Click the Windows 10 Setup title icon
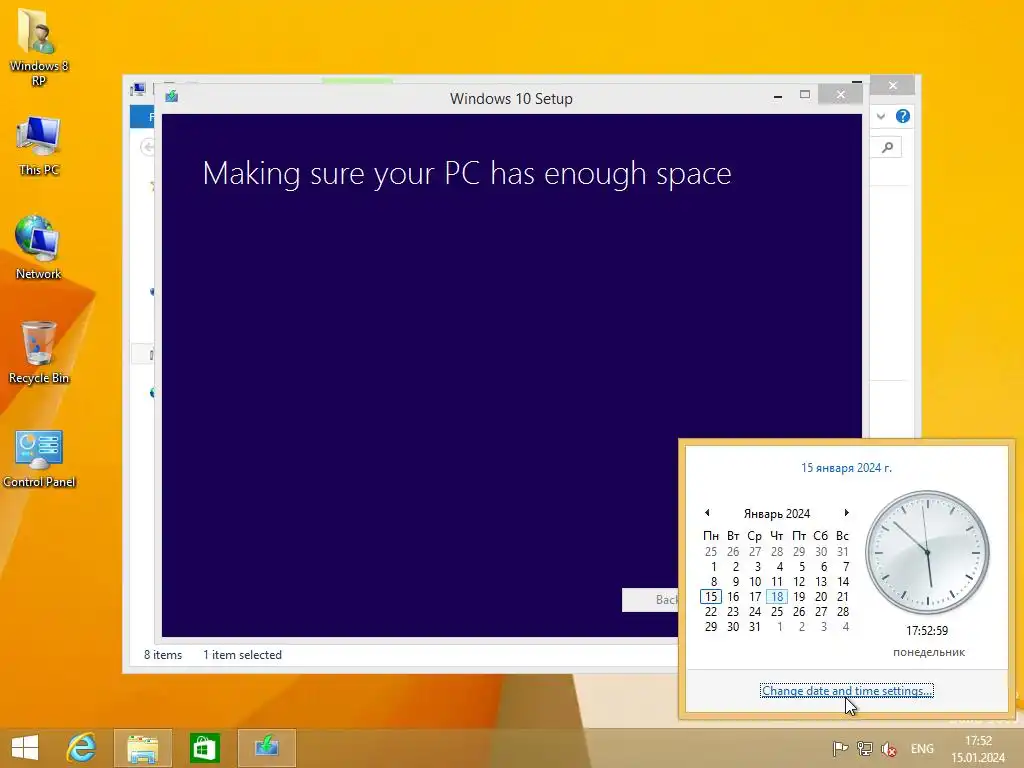Screen dimensions: 1024x768 [172, 97]
